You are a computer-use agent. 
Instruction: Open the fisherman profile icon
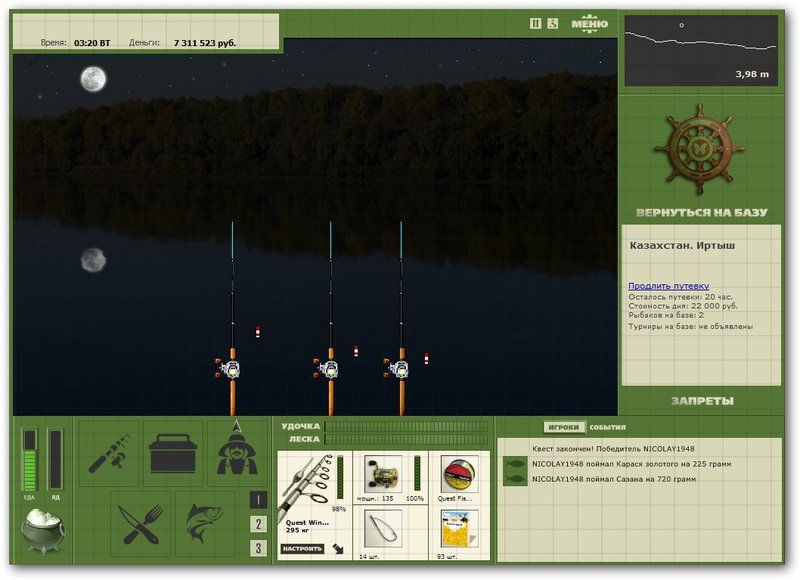pos(237,455)
